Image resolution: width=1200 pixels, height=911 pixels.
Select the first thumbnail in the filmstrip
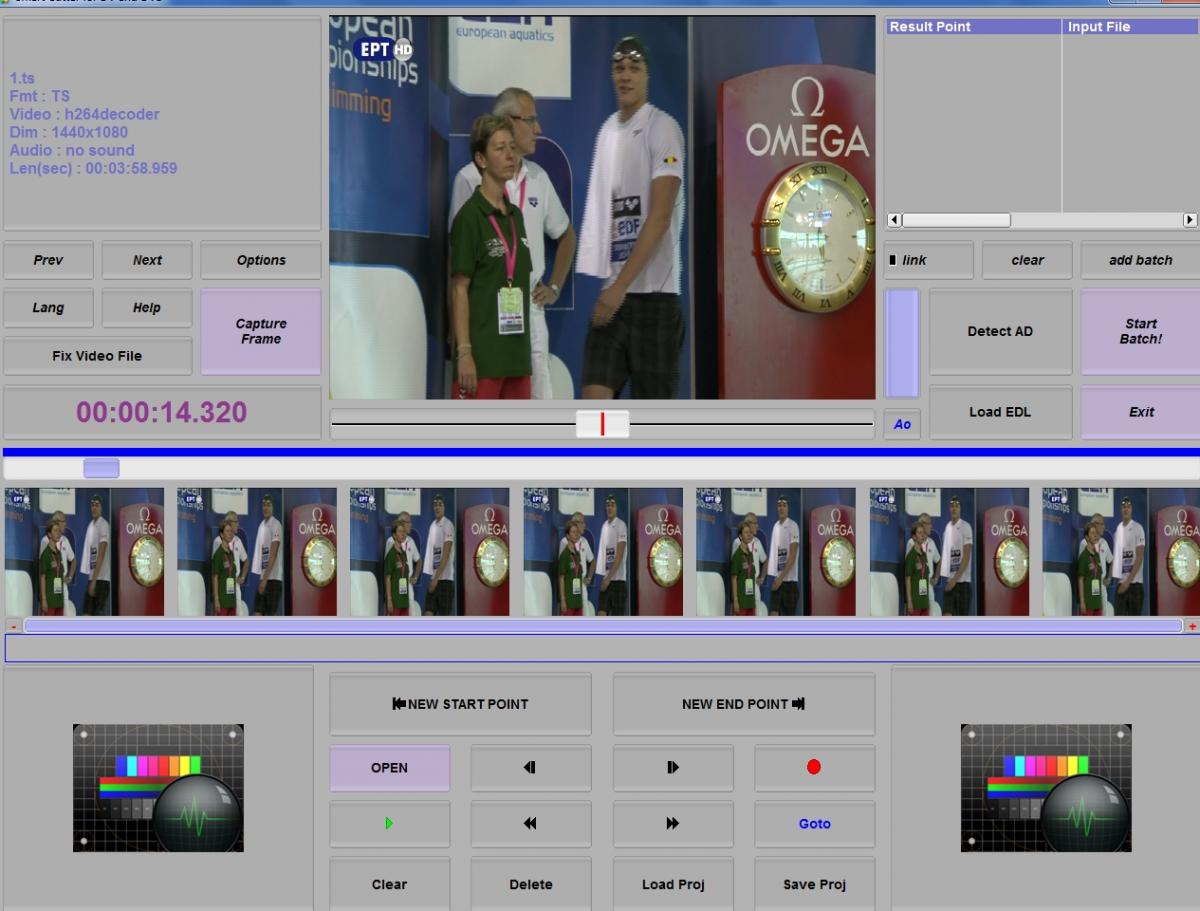pos(84,551)
